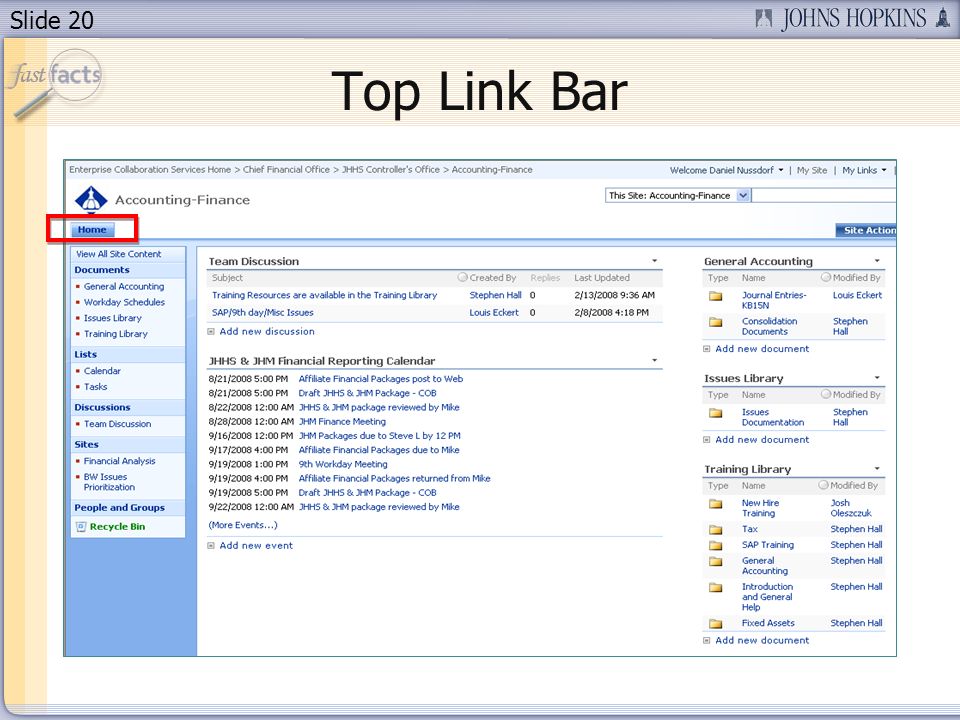Expand the Team Discussion web part menu
This screenshot has width=960, height=720.
click(x=654, y=261)
